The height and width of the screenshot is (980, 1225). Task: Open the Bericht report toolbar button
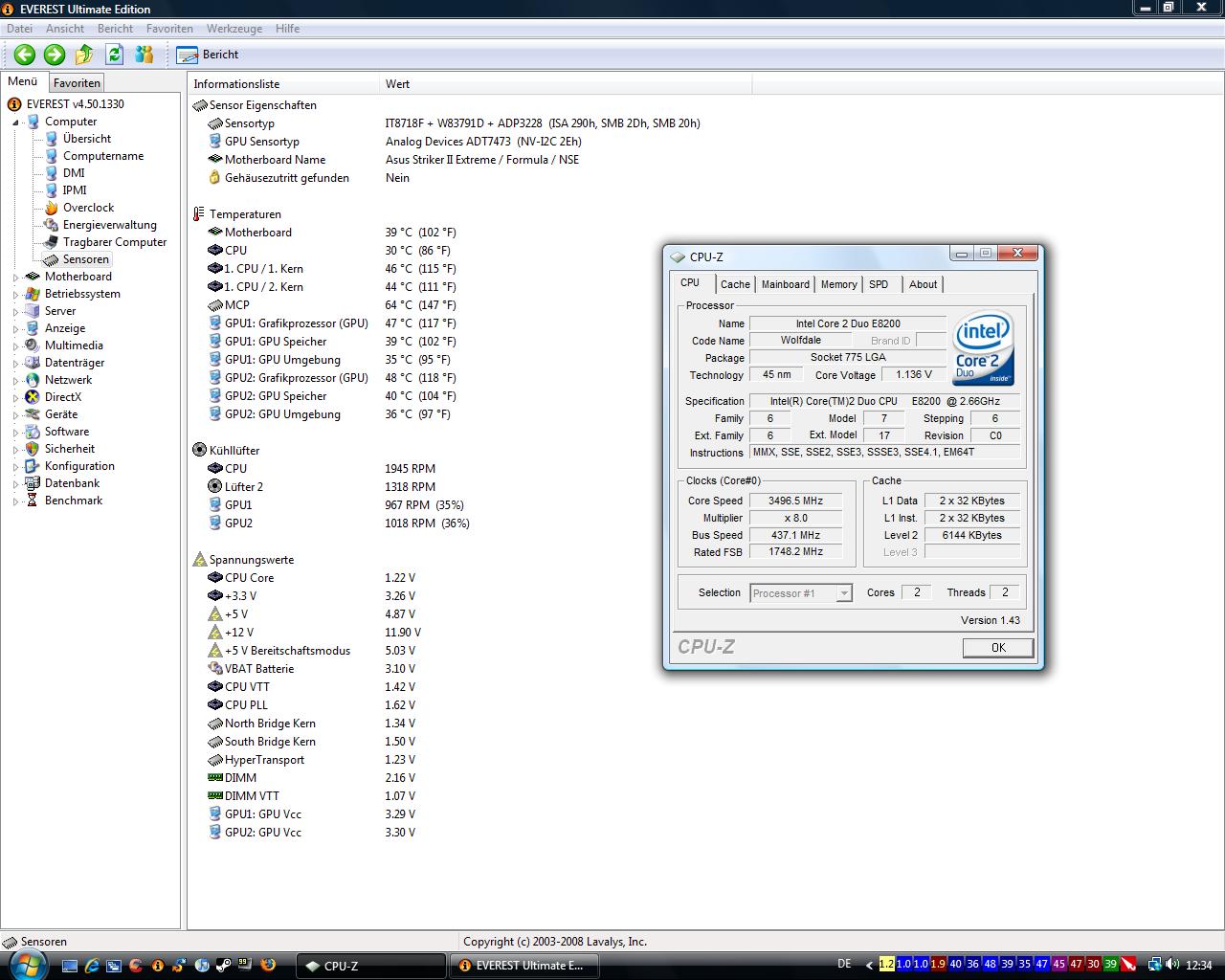[x=208, y=55]
